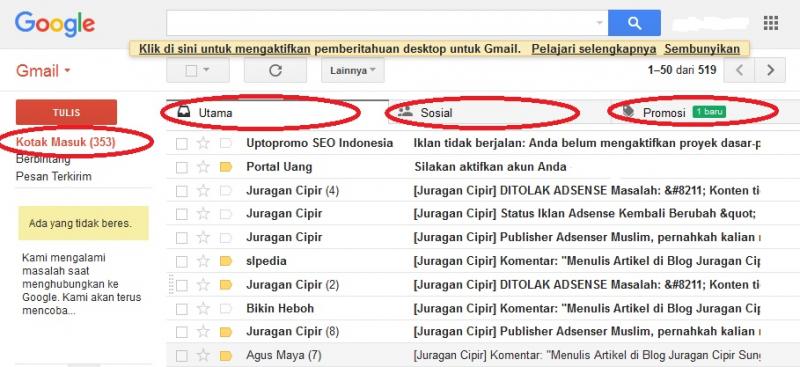Check the Juragan Cipir (4) email
The height and width of the screenshot is (367, 800).
(182, 191)
